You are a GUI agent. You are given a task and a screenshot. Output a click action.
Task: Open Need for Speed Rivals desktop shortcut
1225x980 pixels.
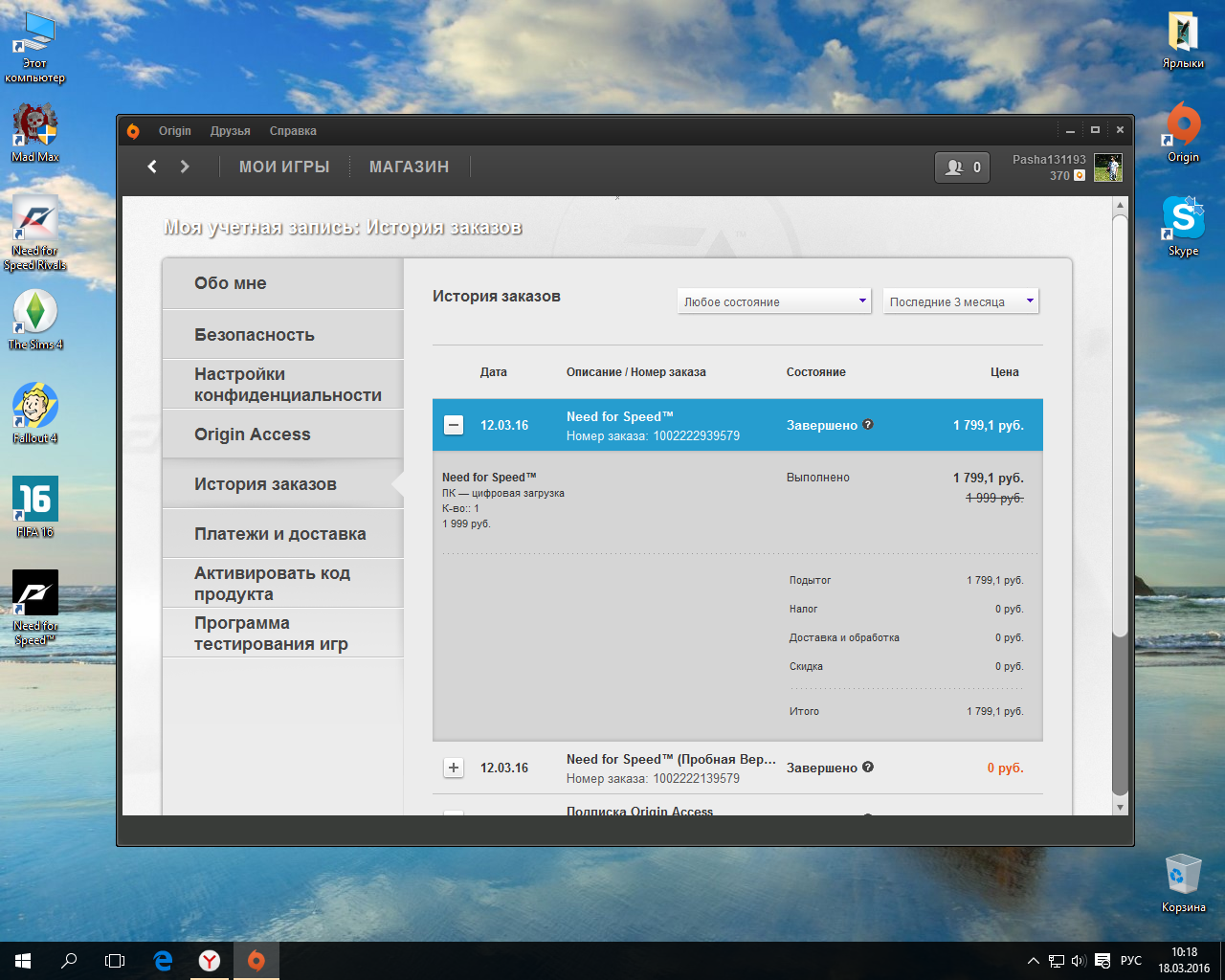35,233
